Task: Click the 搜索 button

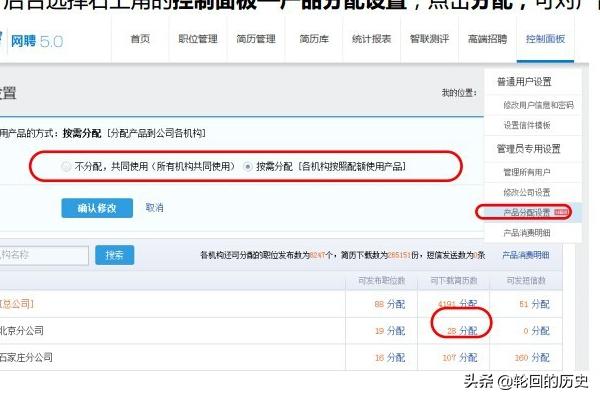Action: coord(115,255)
